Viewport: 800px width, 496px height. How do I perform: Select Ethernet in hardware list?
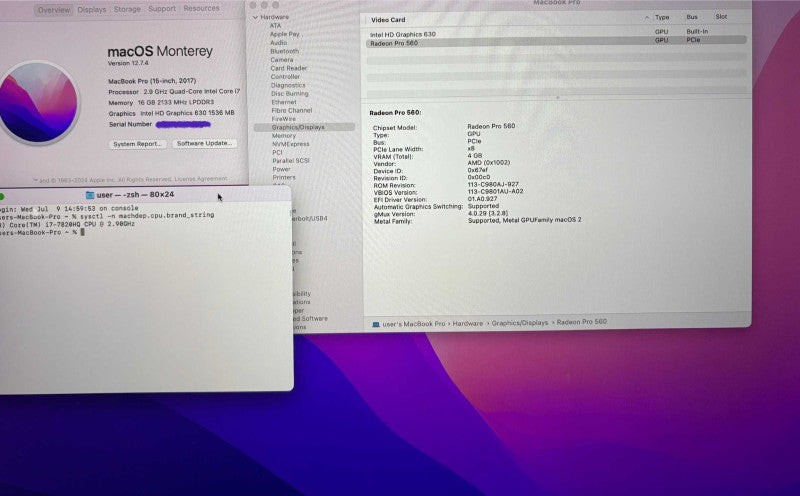[284, 102]
